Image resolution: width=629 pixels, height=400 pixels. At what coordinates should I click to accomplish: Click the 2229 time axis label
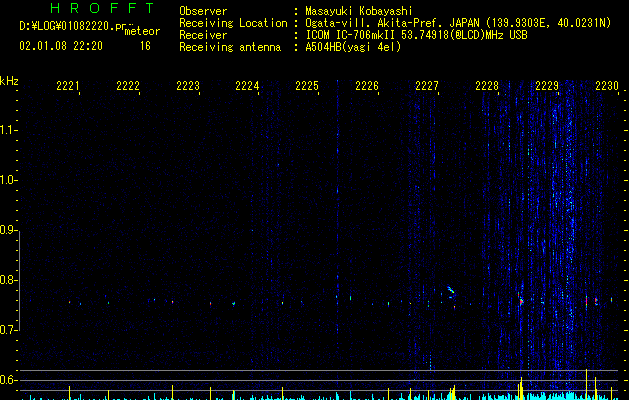click(547, 86)
